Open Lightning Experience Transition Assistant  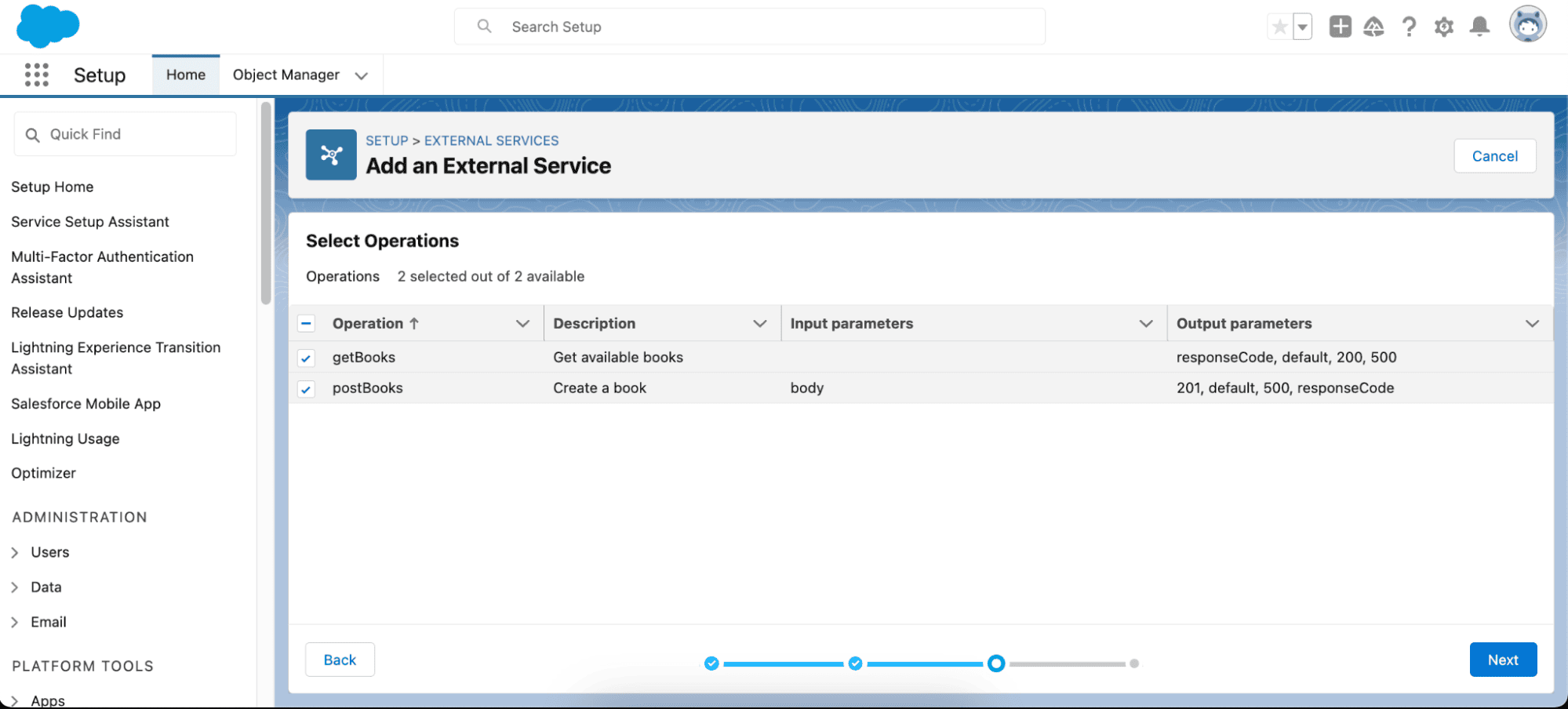tap(116, 358)
